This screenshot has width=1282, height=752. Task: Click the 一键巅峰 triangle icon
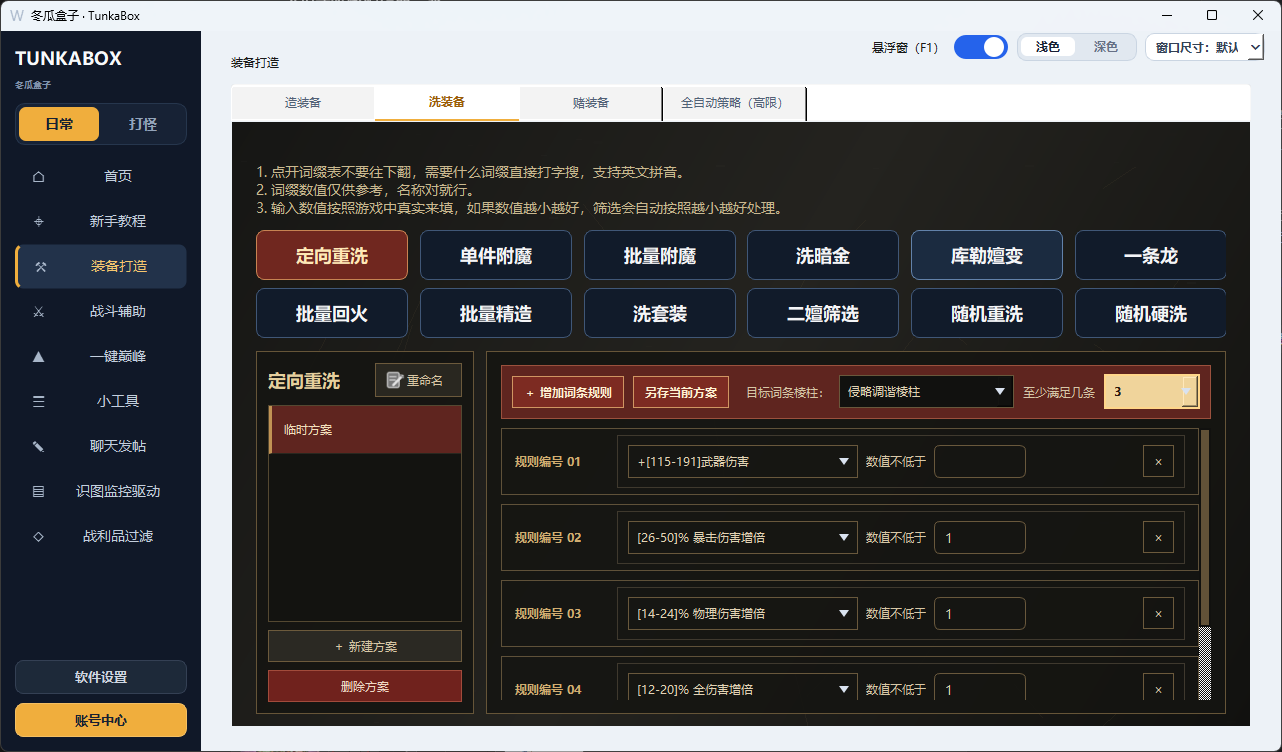click(x=39, y=357)
